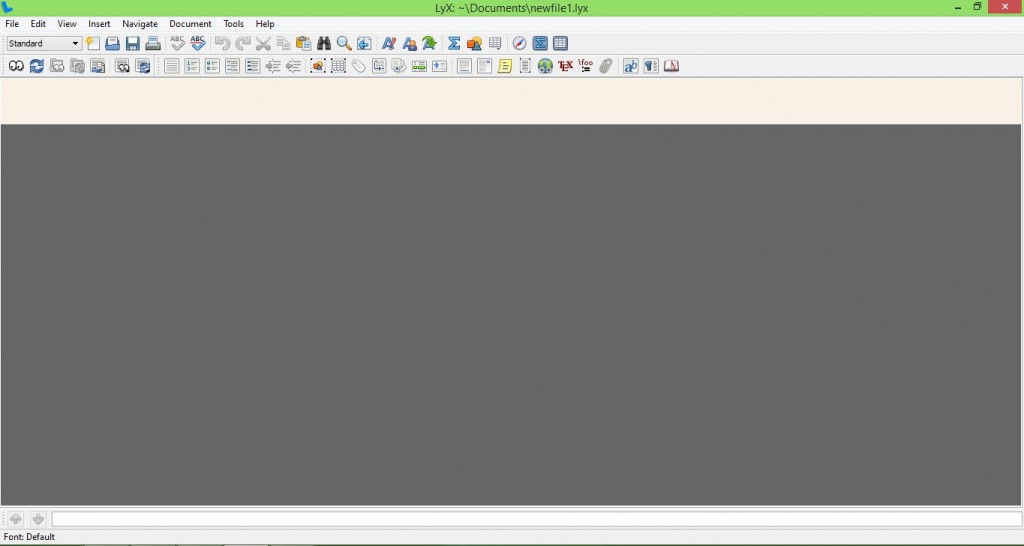This screenshot has height=546, width=1024.
Task: Toggle the outline compass icon
Action: 519,44
